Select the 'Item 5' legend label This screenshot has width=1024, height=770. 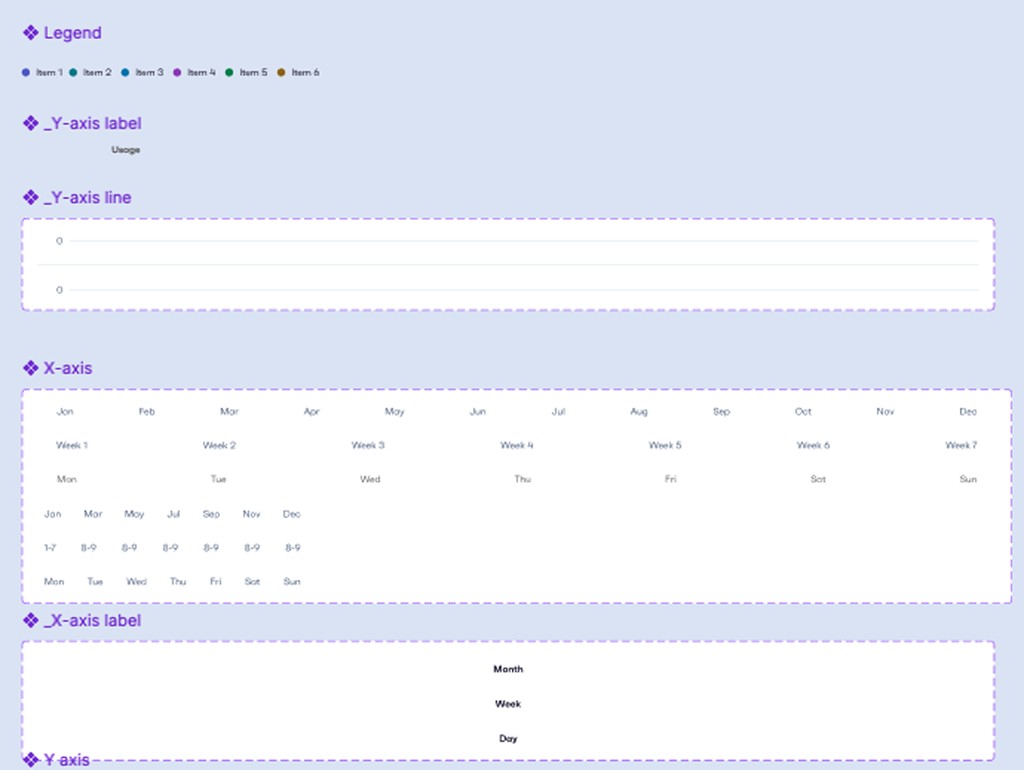pyautogui.click(x=253, y=72)
